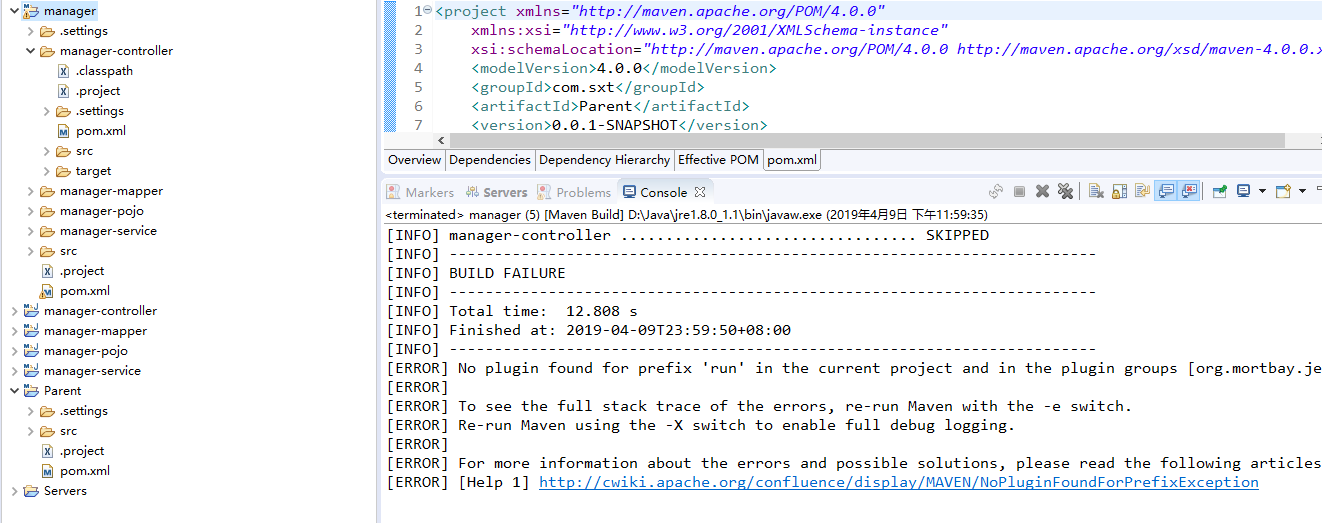Click the Console tab monitor icon
The image size is (1322, 523).
click(629, 192)
